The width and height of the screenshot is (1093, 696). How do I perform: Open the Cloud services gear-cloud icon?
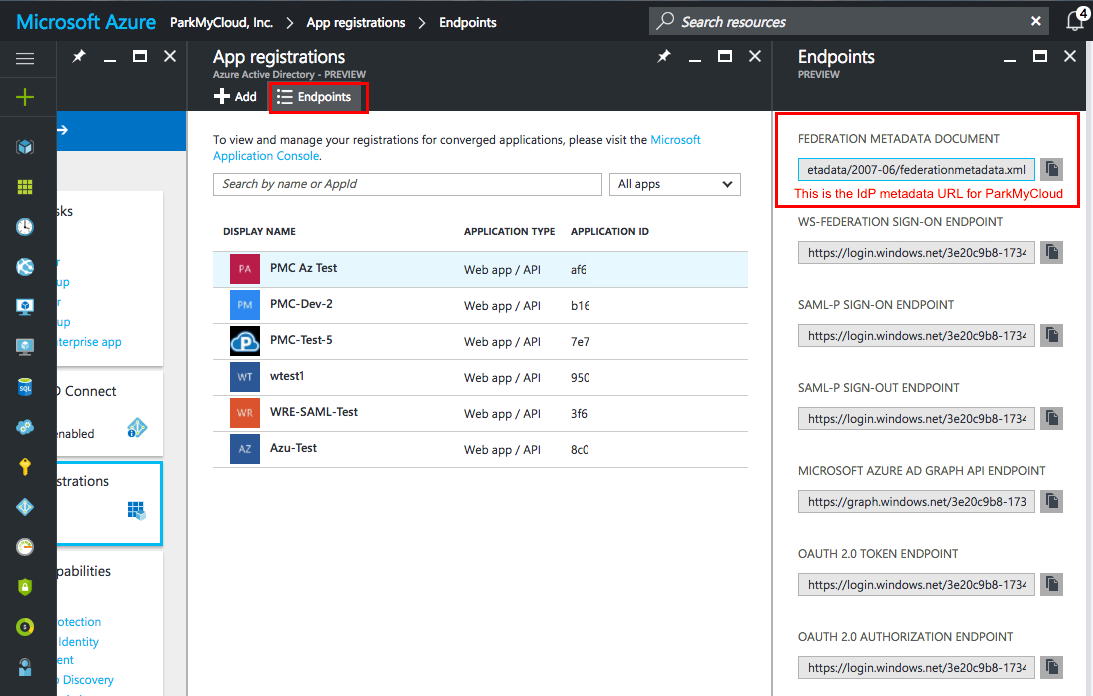(x=25, y=427)
